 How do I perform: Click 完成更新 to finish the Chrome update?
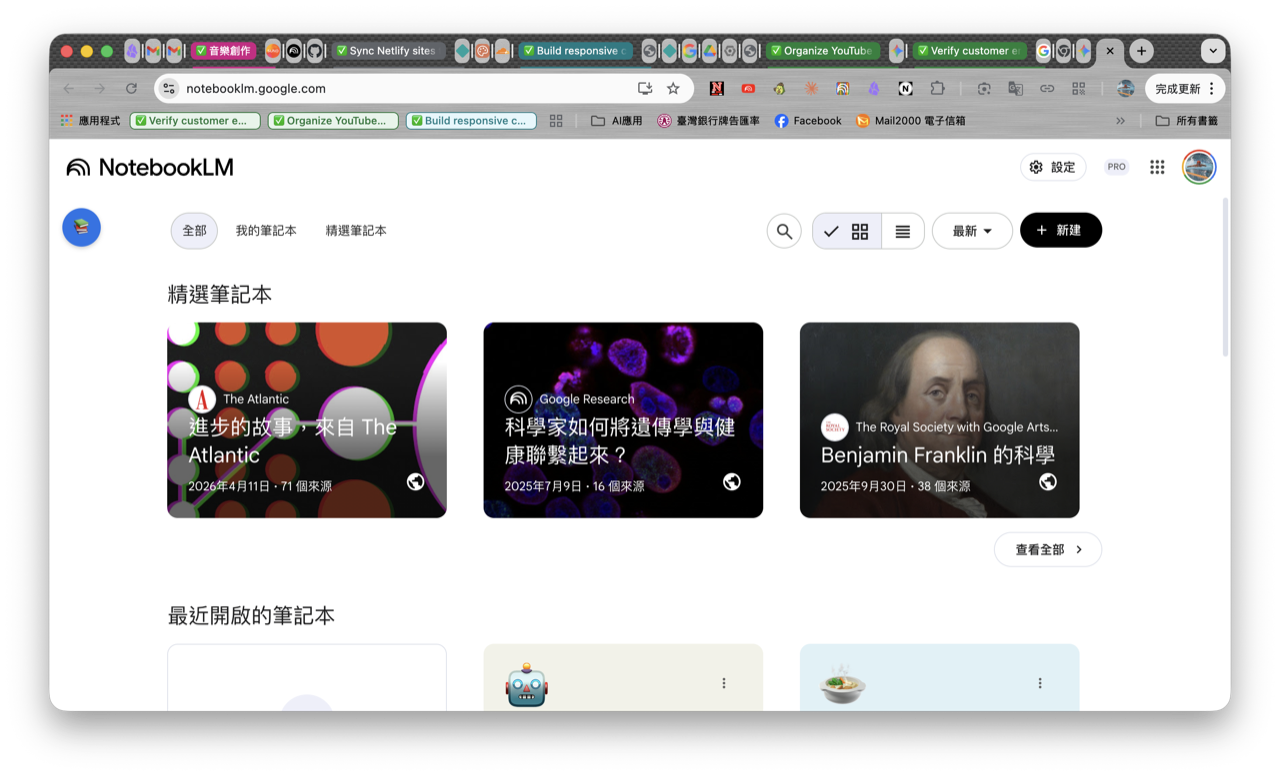coord(1185,88)
